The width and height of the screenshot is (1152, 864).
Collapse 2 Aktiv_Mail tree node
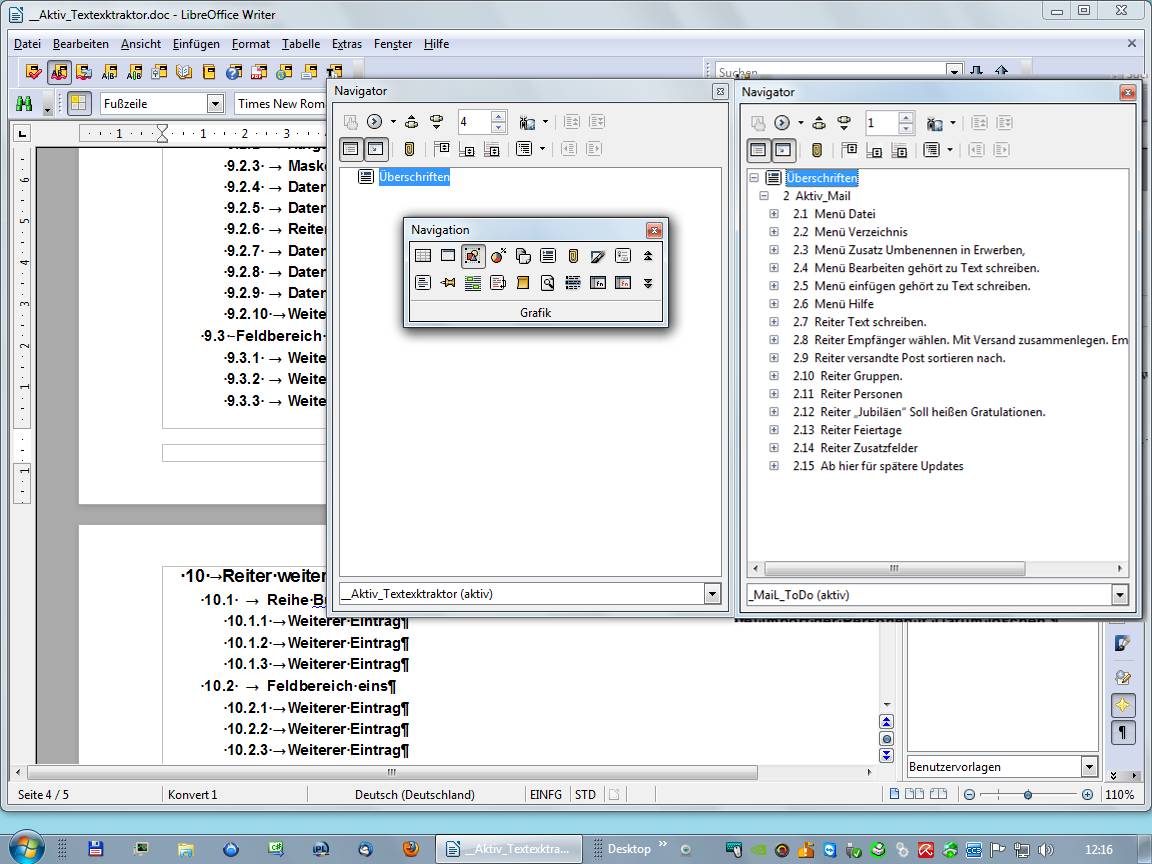[764, 196]
